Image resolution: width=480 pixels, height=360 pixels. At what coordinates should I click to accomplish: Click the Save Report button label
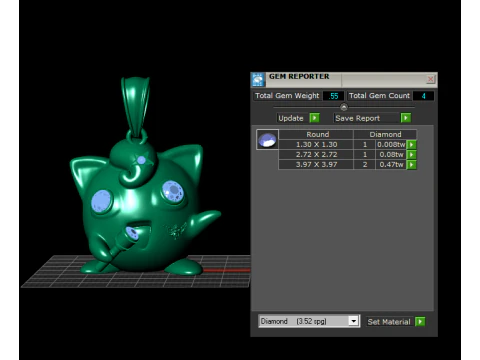tap(357, 118)
